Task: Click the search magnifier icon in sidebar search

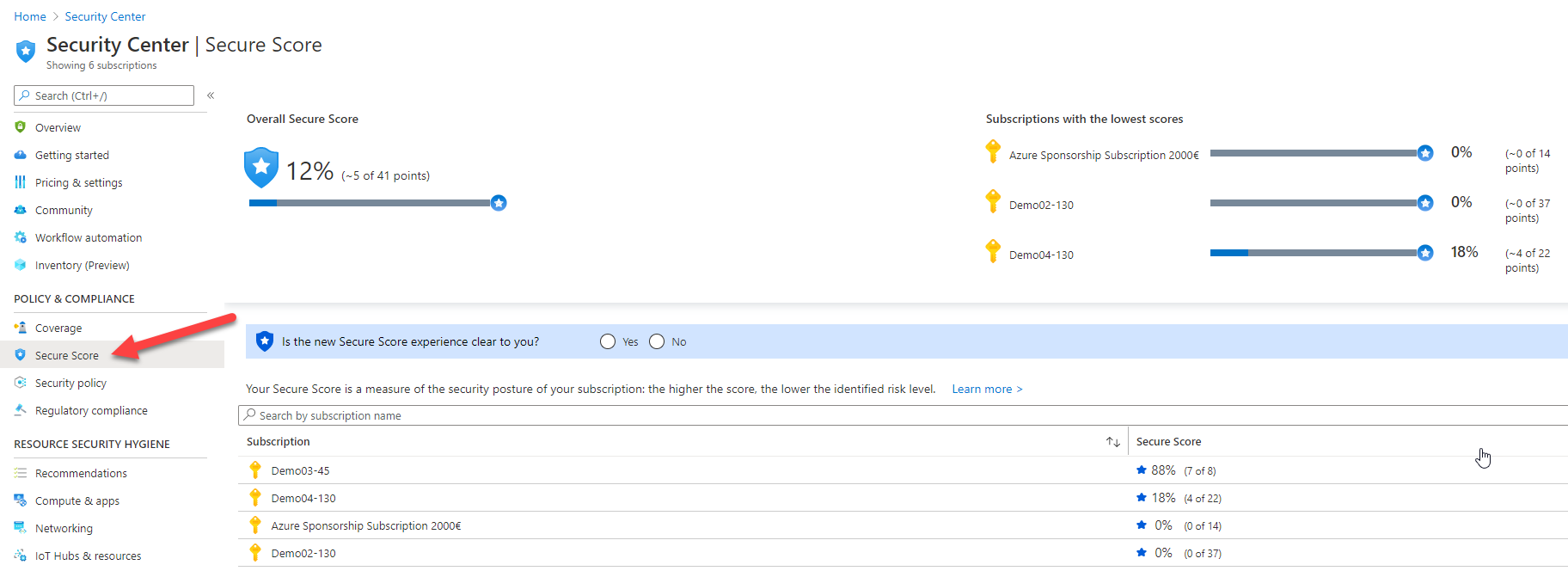Action: click(x=25, y=95)
